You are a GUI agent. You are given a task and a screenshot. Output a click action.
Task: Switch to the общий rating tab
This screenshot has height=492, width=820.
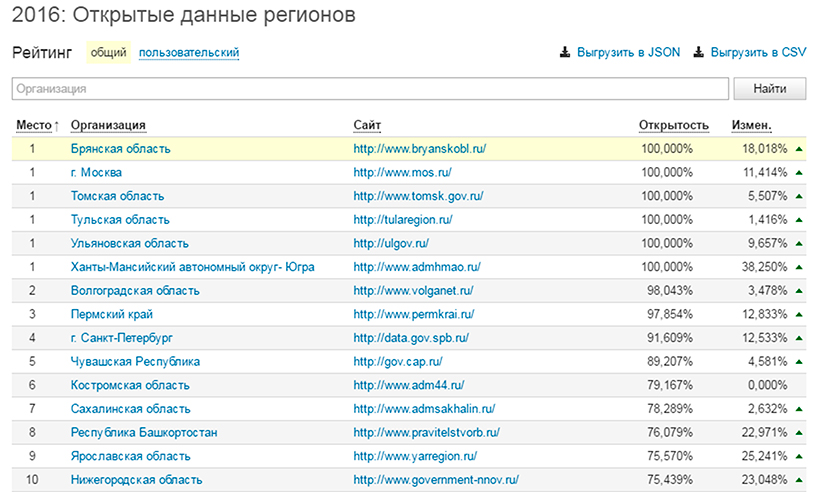pyautogui.click(x=107, y=53)
